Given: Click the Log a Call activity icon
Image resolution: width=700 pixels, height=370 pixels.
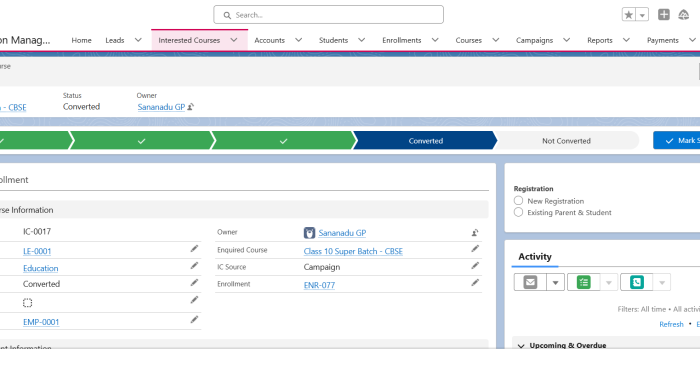Looking at the screenshot, I should (x=637, y=282).
